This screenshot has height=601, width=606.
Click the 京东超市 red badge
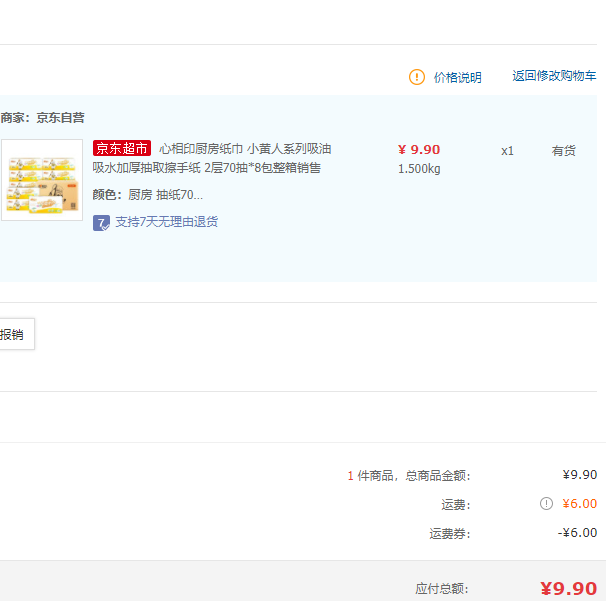click(x=122, y=148)
